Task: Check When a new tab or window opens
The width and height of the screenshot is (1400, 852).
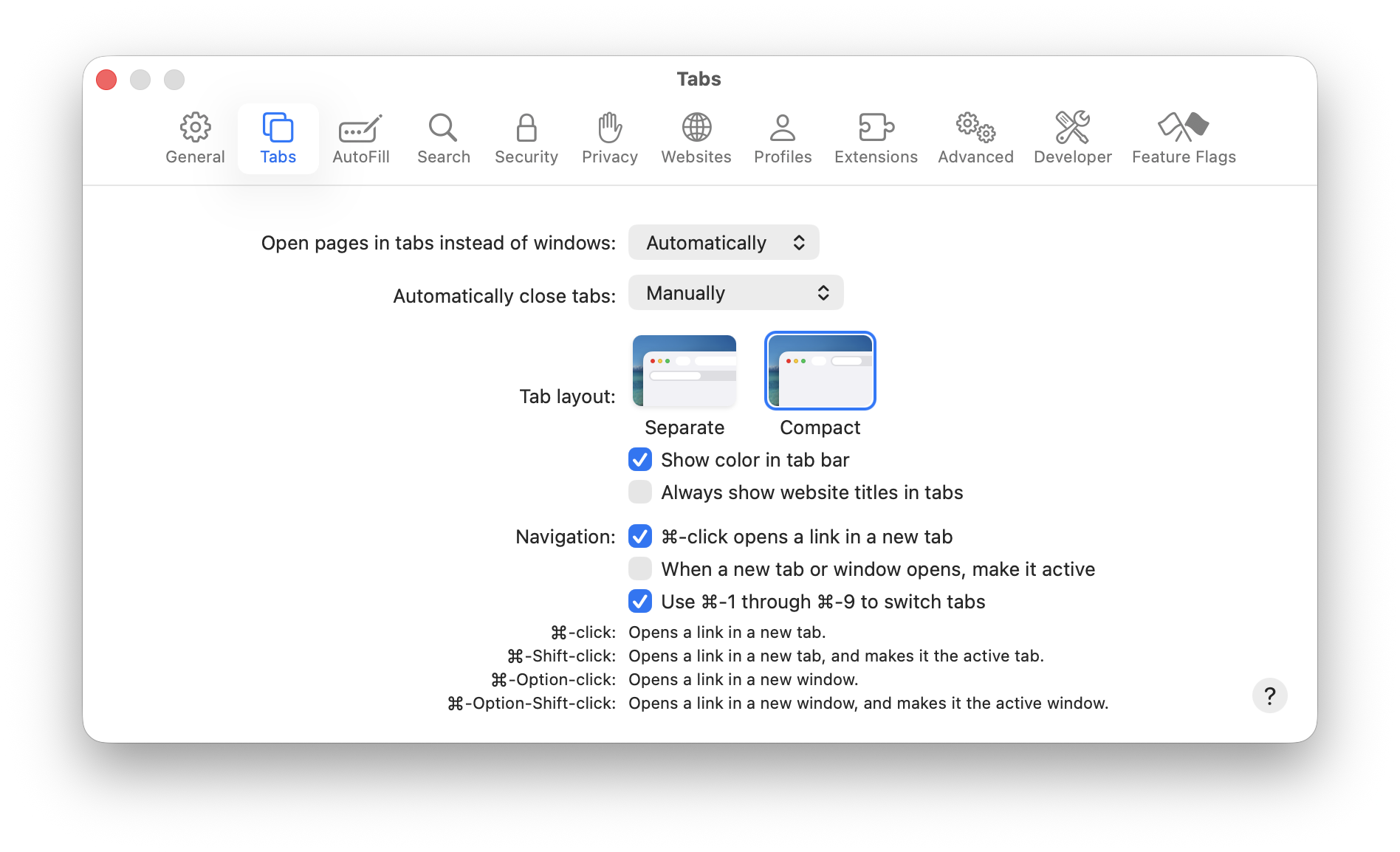Action: [639, 568]
